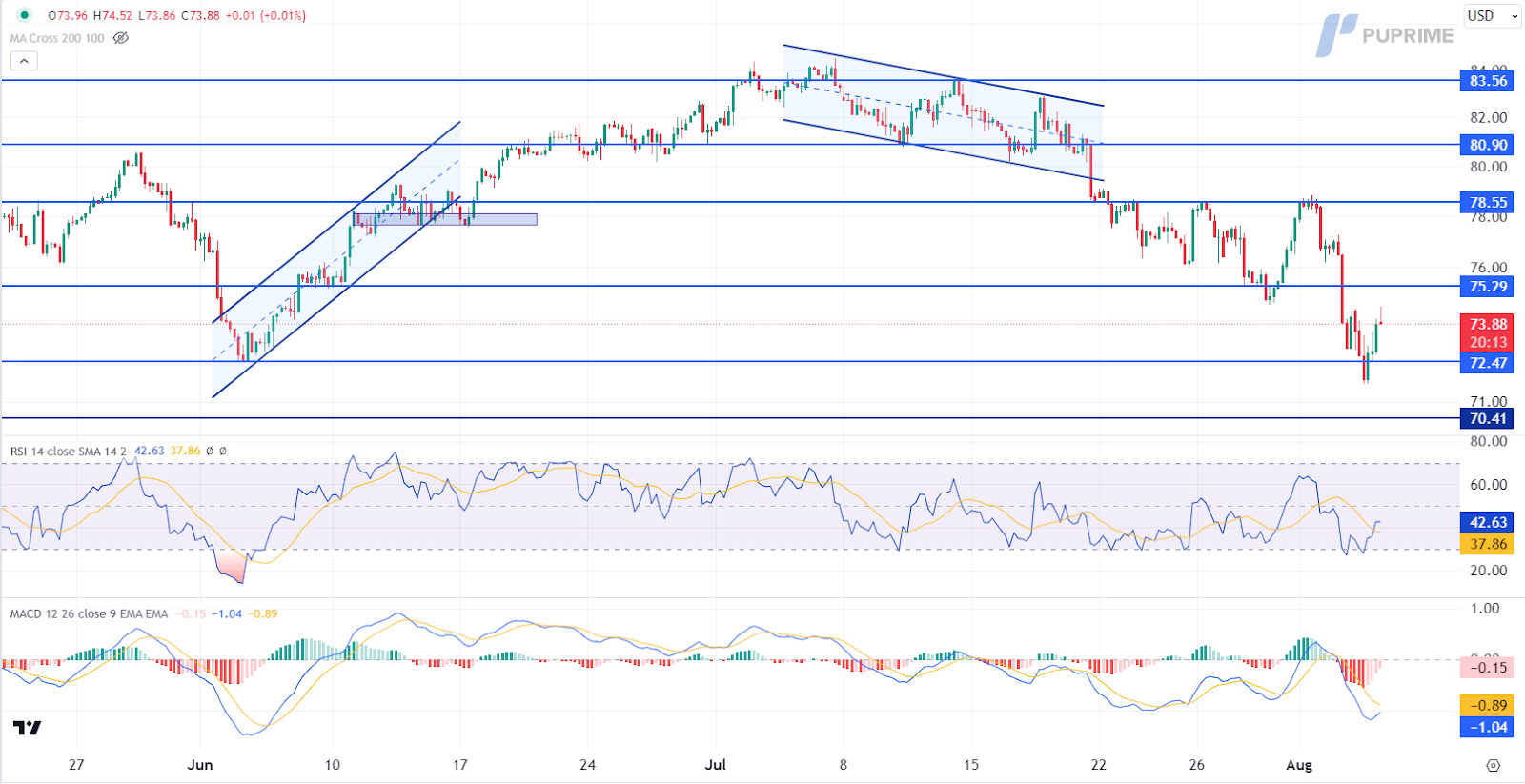Open the USD currency dropdown
Screen dimensions: 1525x784
coord(1492,15)
